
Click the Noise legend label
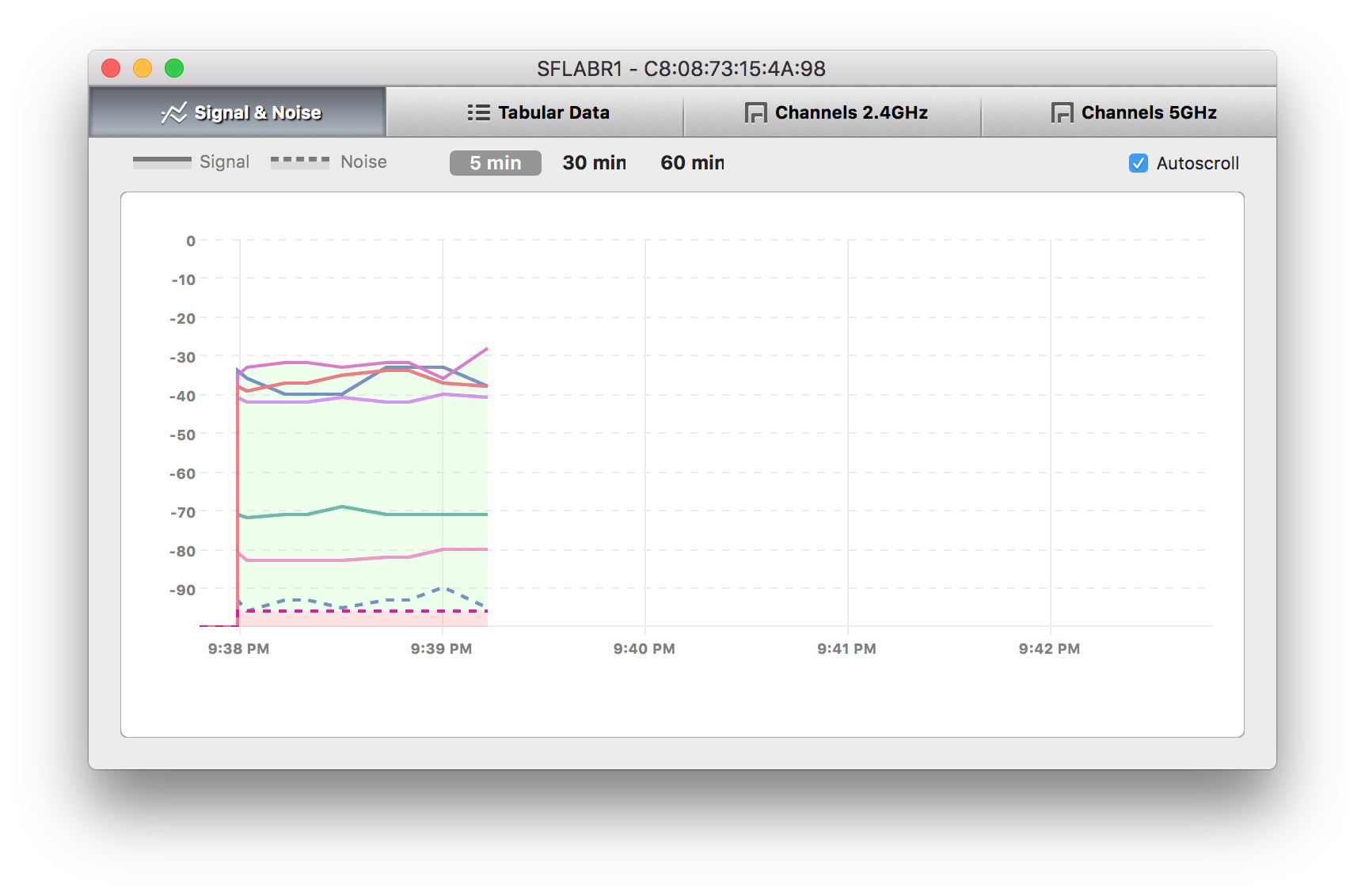(x=363, y=161)
